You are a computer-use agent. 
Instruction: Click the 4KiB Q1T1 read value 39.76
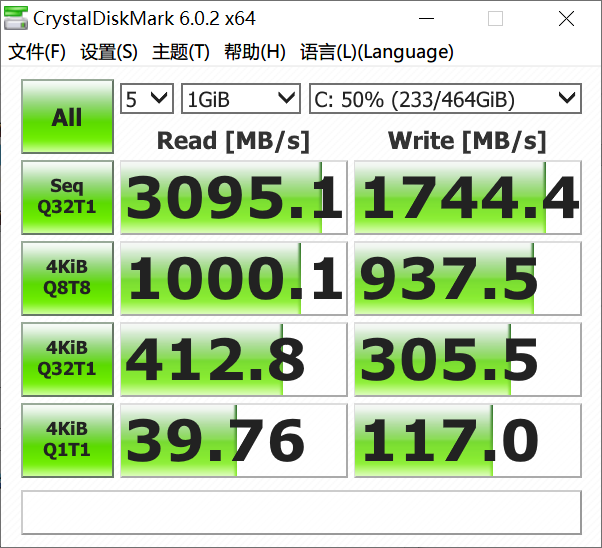point(233,440)
